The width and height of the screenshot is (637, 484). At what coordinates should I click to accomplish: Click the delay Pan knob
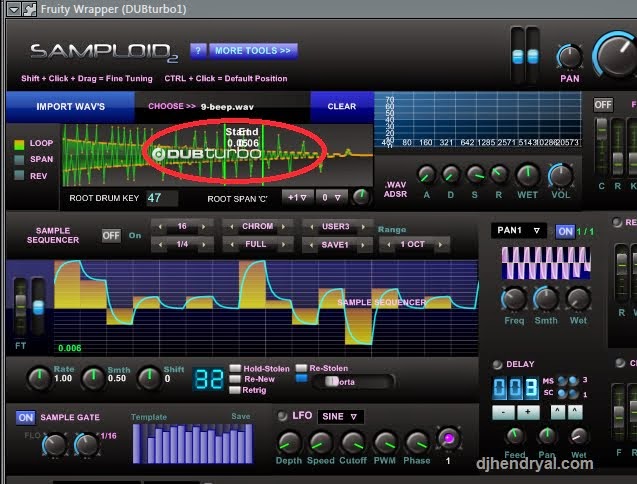547,436
